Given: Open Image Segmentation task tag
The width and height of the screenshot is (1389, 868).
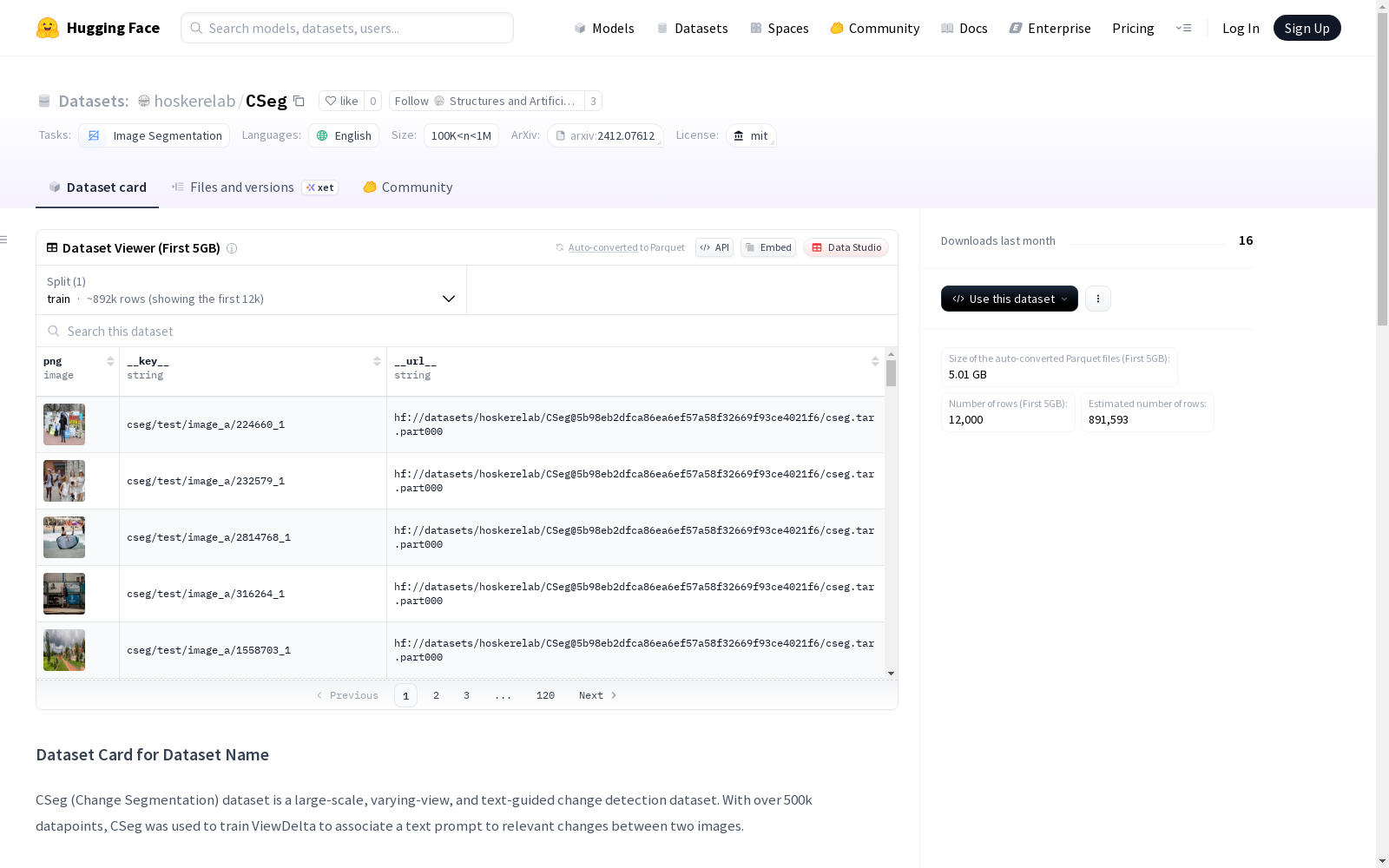Looking at the screenshot, I should point(155,135).
